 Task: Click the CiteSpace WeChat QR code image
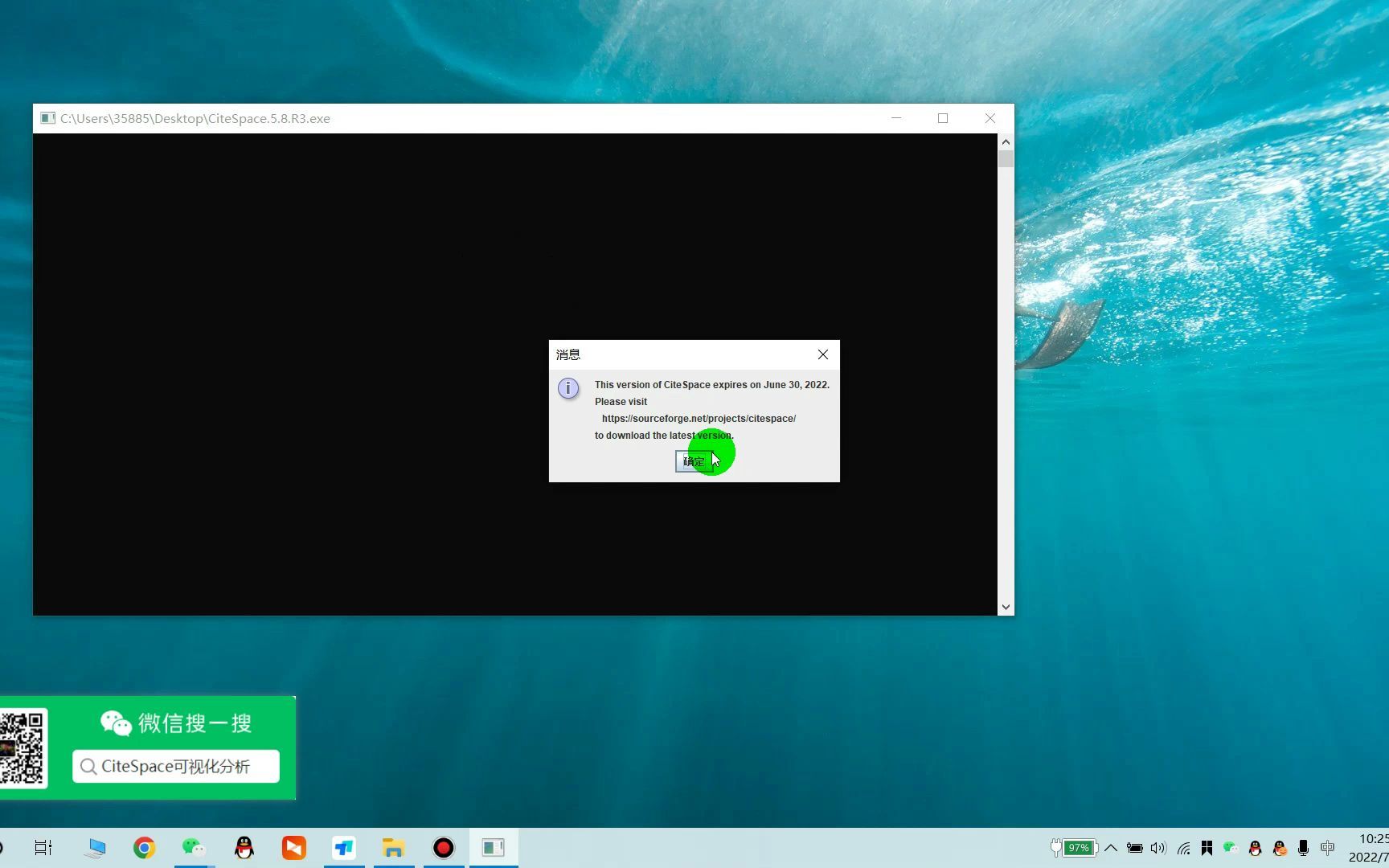(x=24, y=747)
